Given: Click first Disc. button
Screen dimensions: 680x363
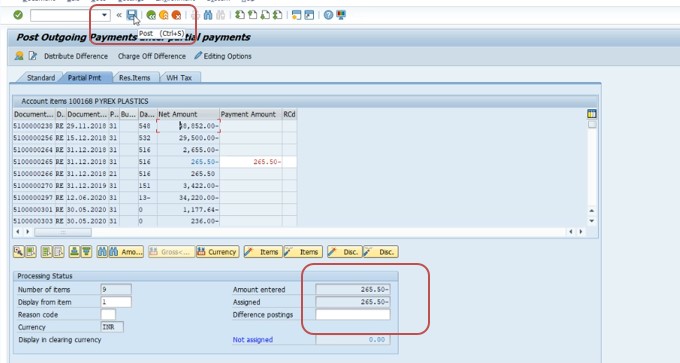Looking at the screenshot, I should click(x=345, y=252).
